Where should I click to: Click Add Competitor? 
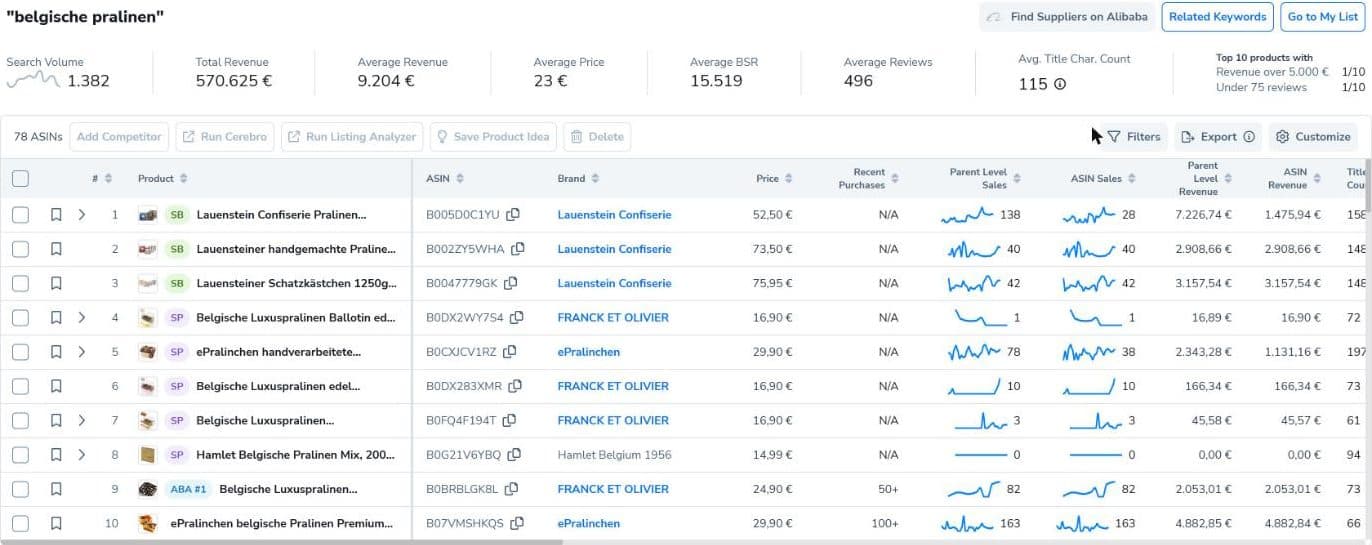pyautogui.click(x=119, y=137)
